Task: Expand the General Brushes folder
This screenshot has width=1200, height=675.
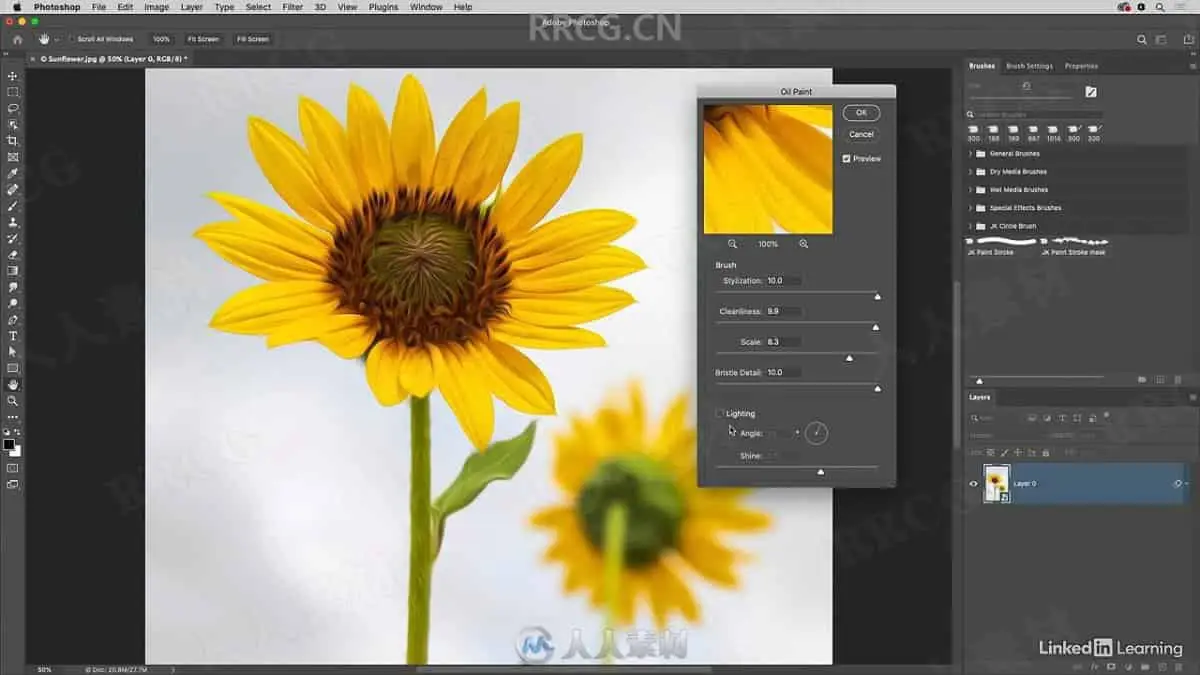Action: point(971,154)
